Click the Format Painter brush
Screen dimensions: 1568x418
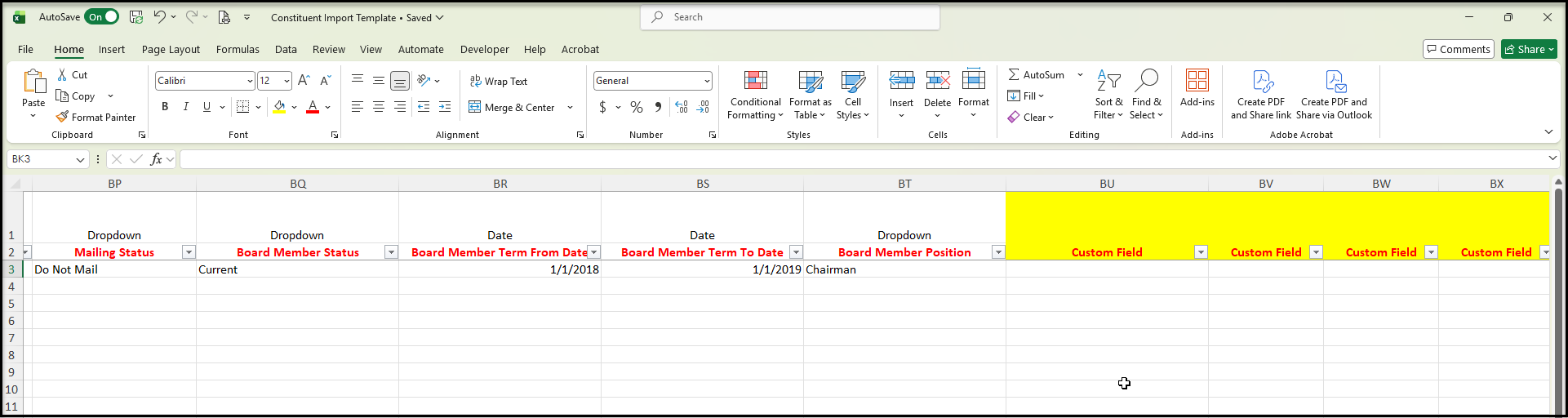[x=62, y=117]
